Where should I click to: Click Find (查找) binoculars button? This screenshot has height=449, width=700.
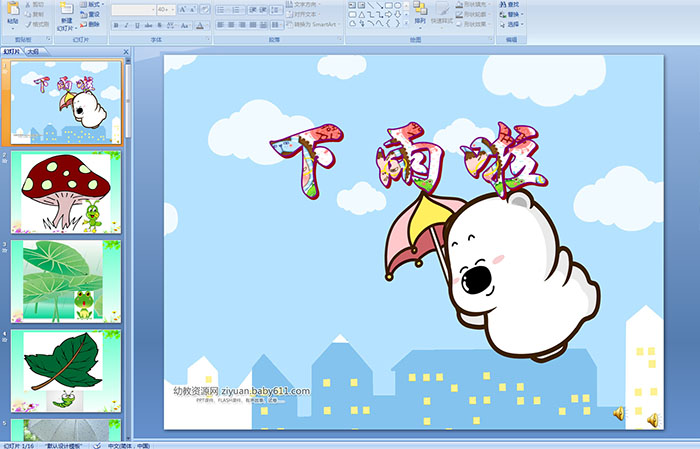point(509,4)
